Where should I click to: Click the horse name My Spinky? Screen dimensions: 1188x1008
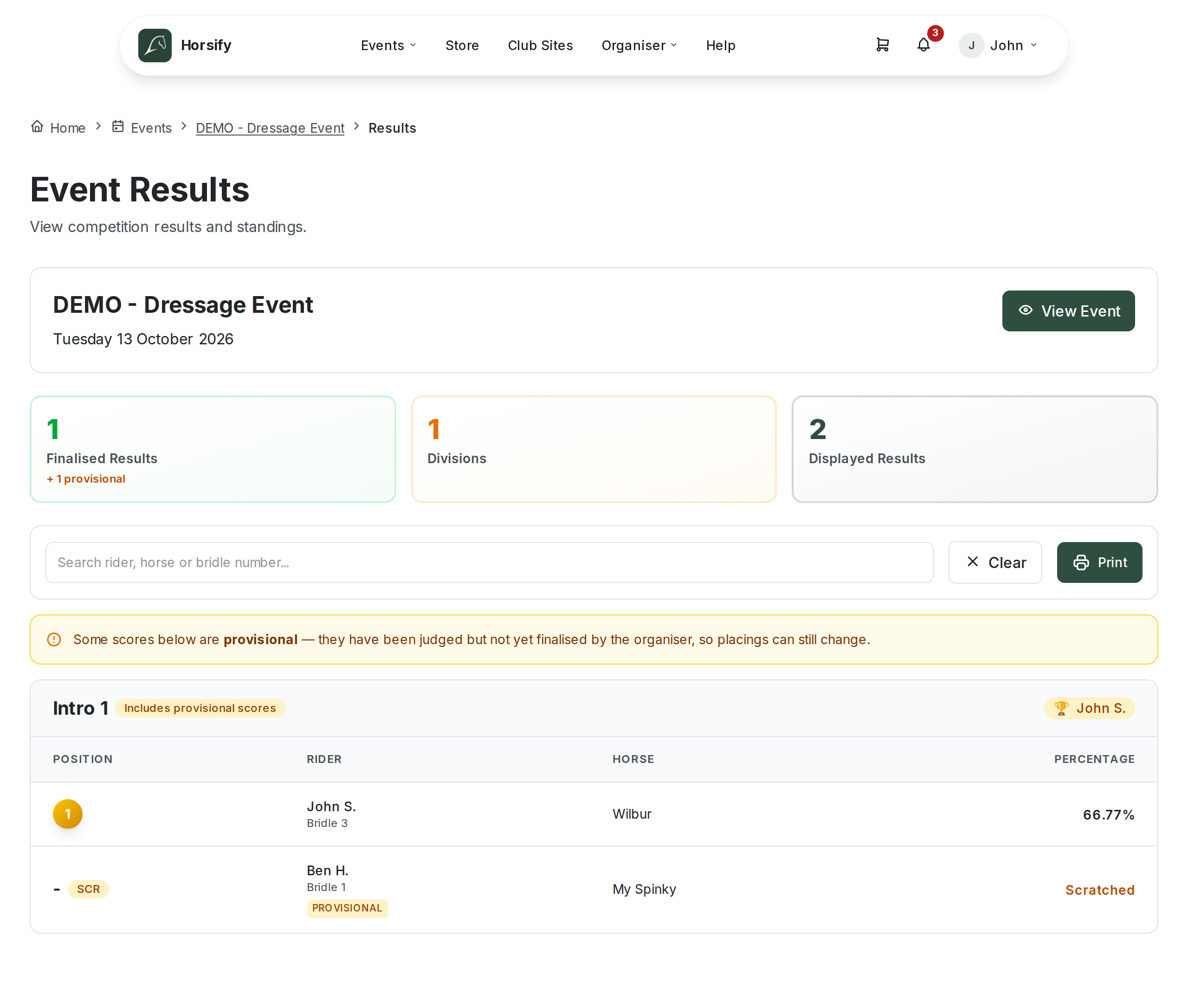click(x=645, y=889)
